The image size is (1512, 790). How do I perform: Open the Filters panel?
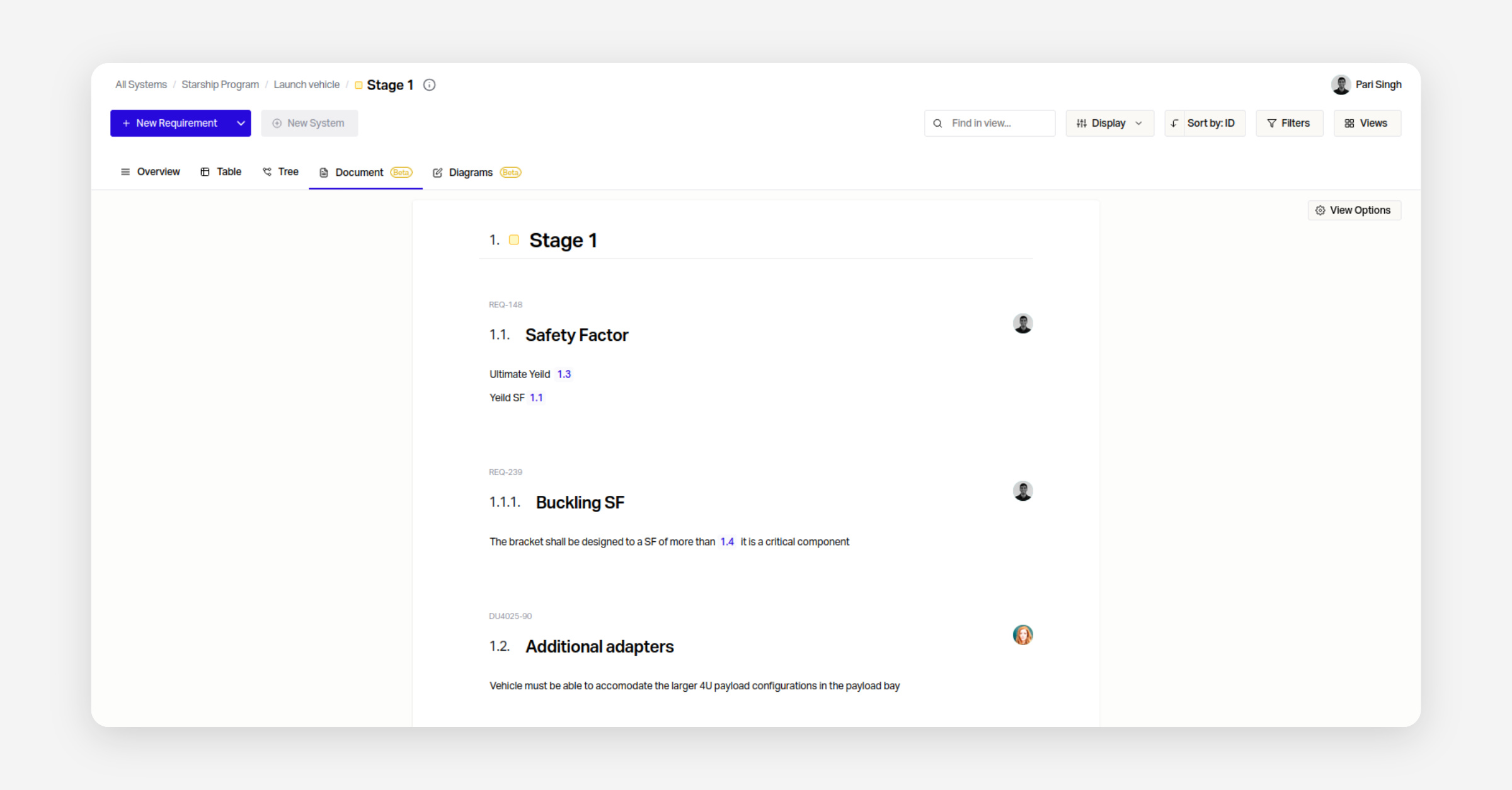[x=1288, y=123]
